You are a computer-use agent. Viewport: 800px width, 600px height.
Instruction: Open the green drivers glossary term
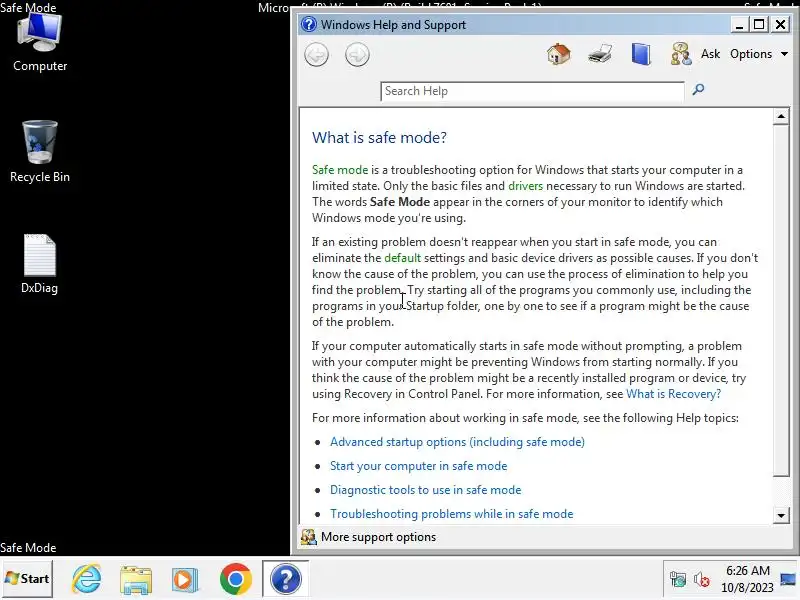[x=526, y=186]
